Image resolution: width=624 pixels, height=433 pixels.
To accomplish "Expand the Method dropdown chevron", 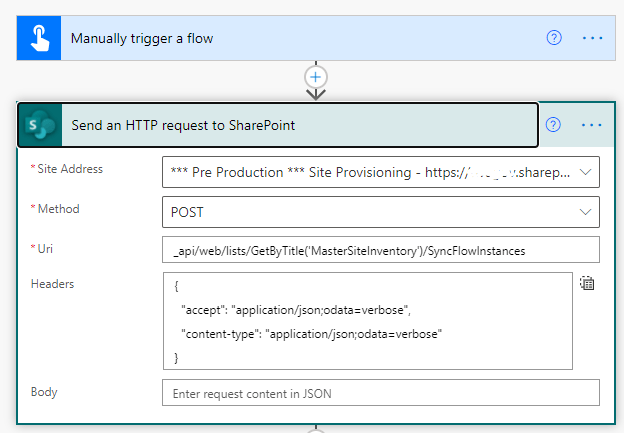I will coord(585,211).
